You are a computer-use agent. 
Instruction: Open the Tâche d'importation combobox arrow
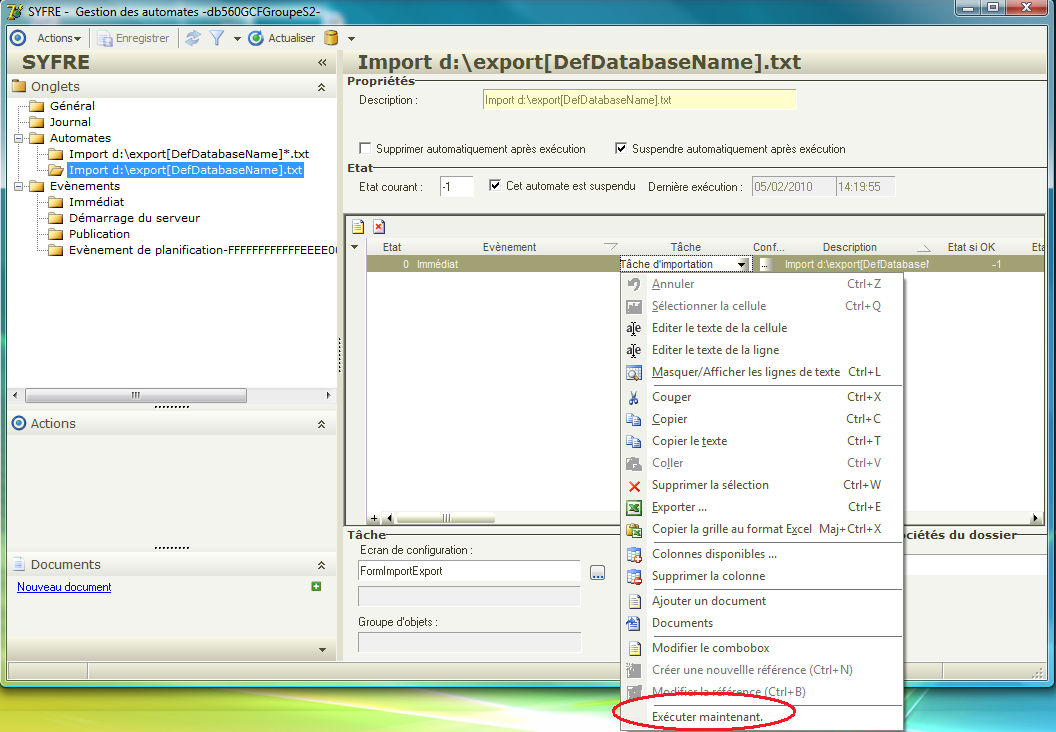click(741, 265)
